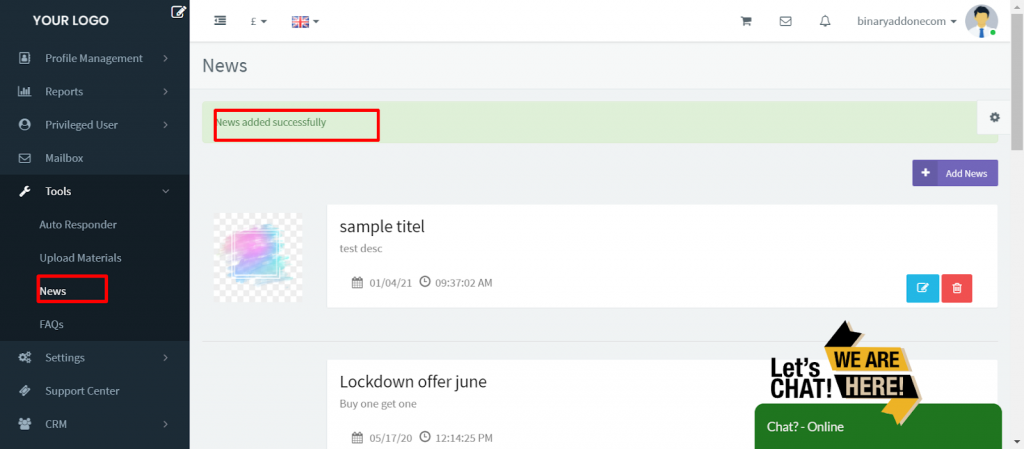Click the settings gear icon beside alert
Image resolution: width=1024 pixels, height=449 pixels.
pyautogui.click(x=995, y=117)
